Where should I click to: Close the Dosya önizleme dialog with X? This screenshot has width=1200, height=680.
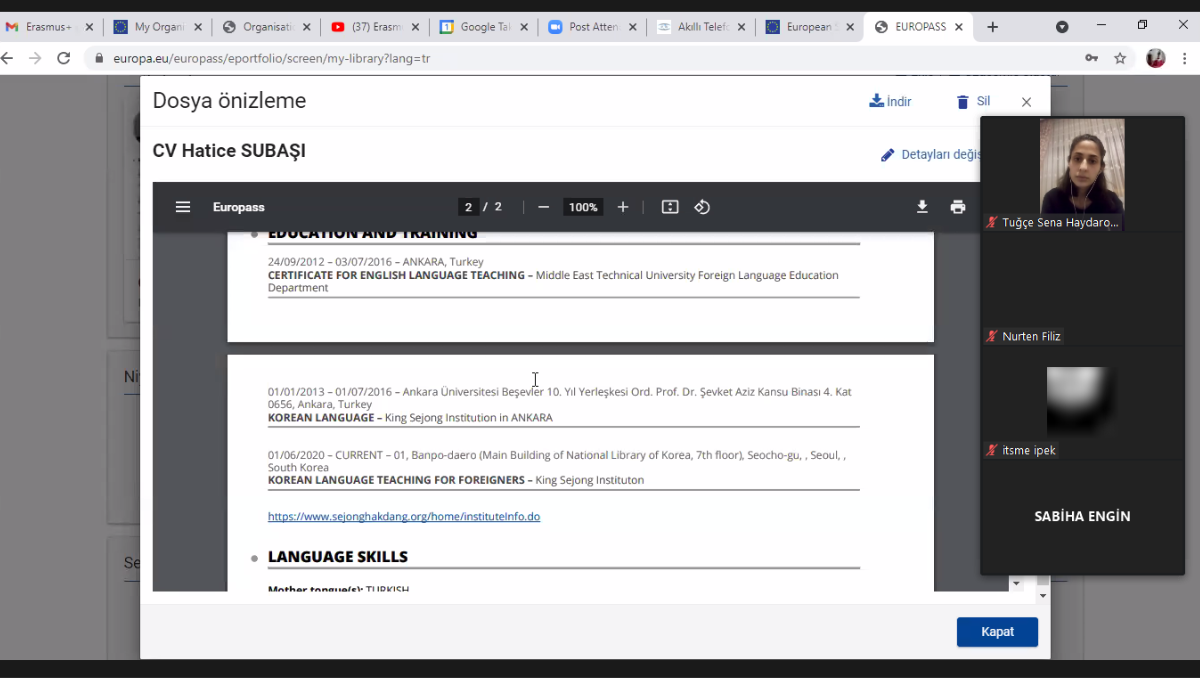point(1026,102)
